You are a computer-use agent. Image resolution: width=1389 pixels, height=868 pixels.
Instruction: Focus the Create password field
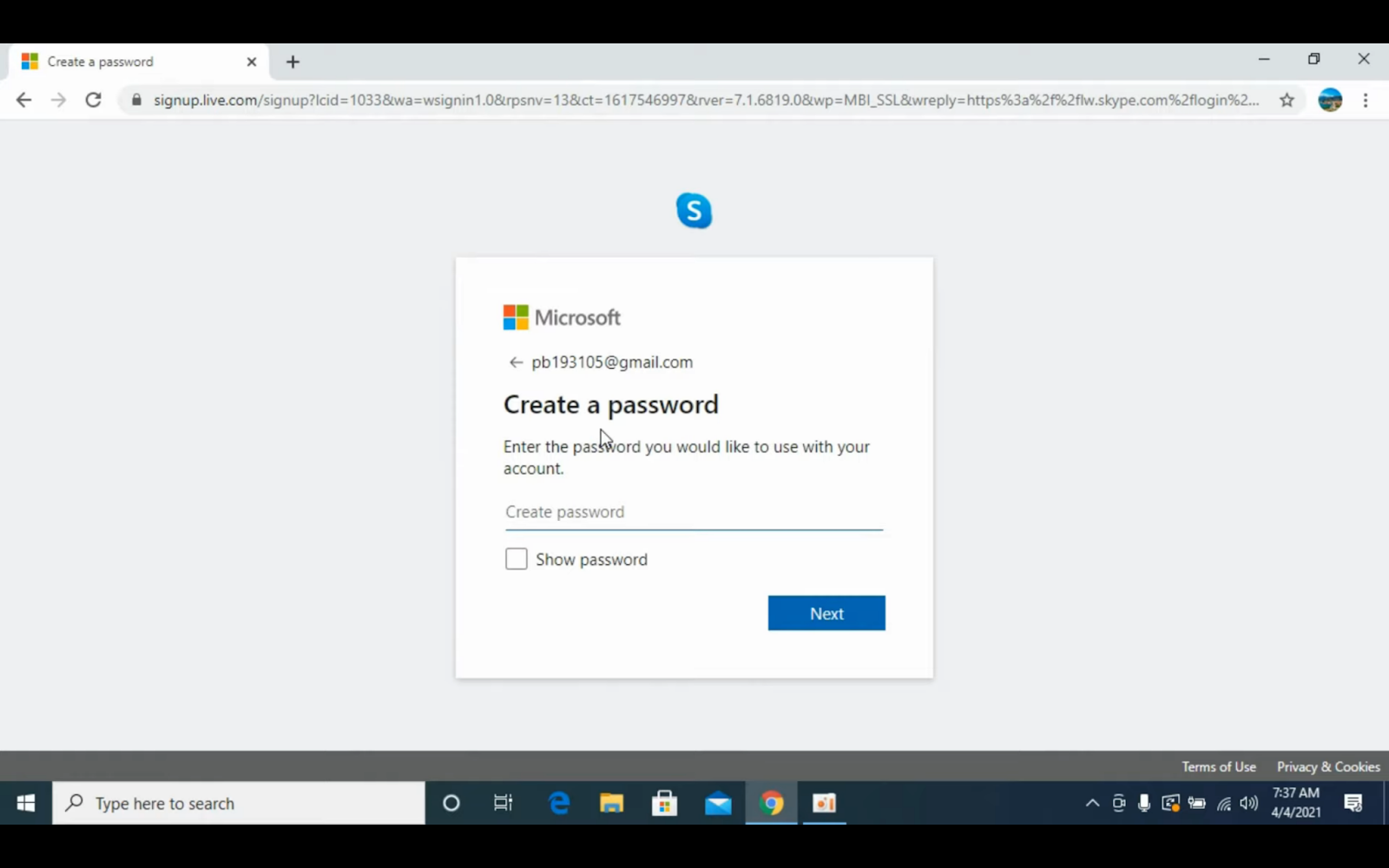(x=694, y=512)
